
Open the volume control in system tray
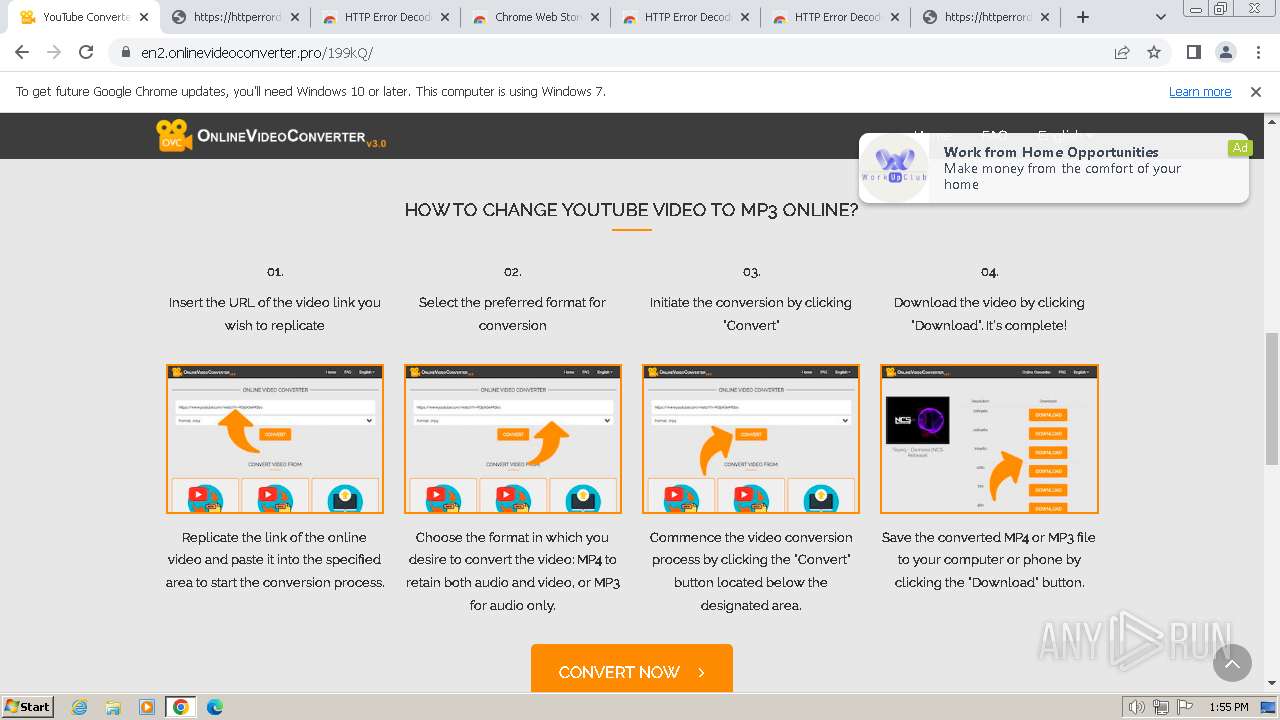pyautogui.click(x=1136, y=707)
